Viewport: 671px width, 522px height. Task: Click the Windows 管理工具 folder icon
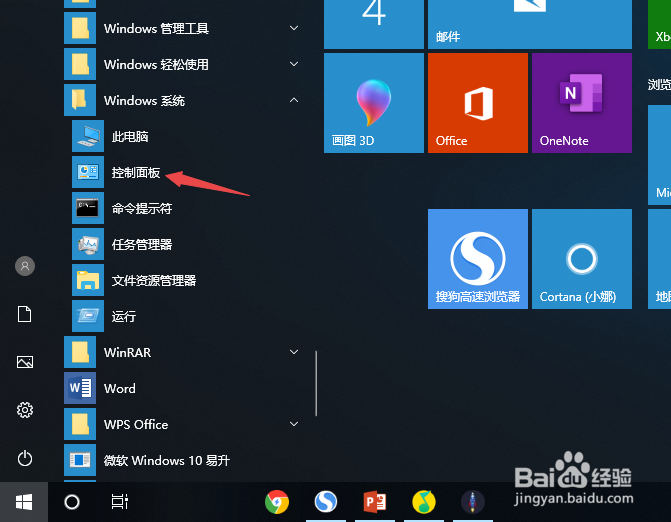click(x=80, y=28)
